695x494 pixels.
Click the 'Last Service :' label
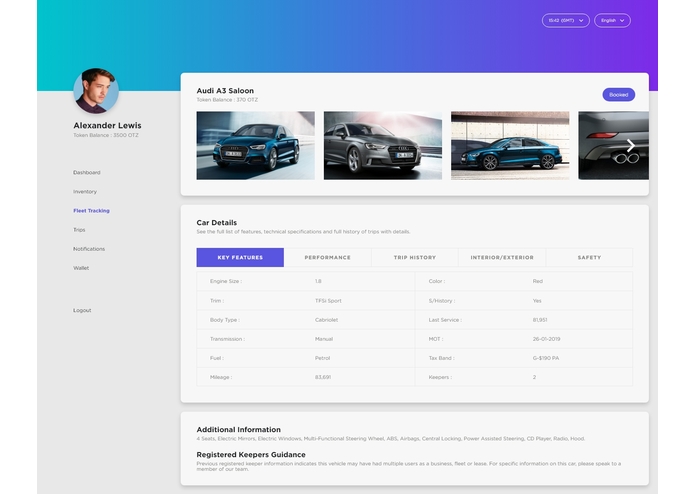pyautogui.click(x=445, y=319)
